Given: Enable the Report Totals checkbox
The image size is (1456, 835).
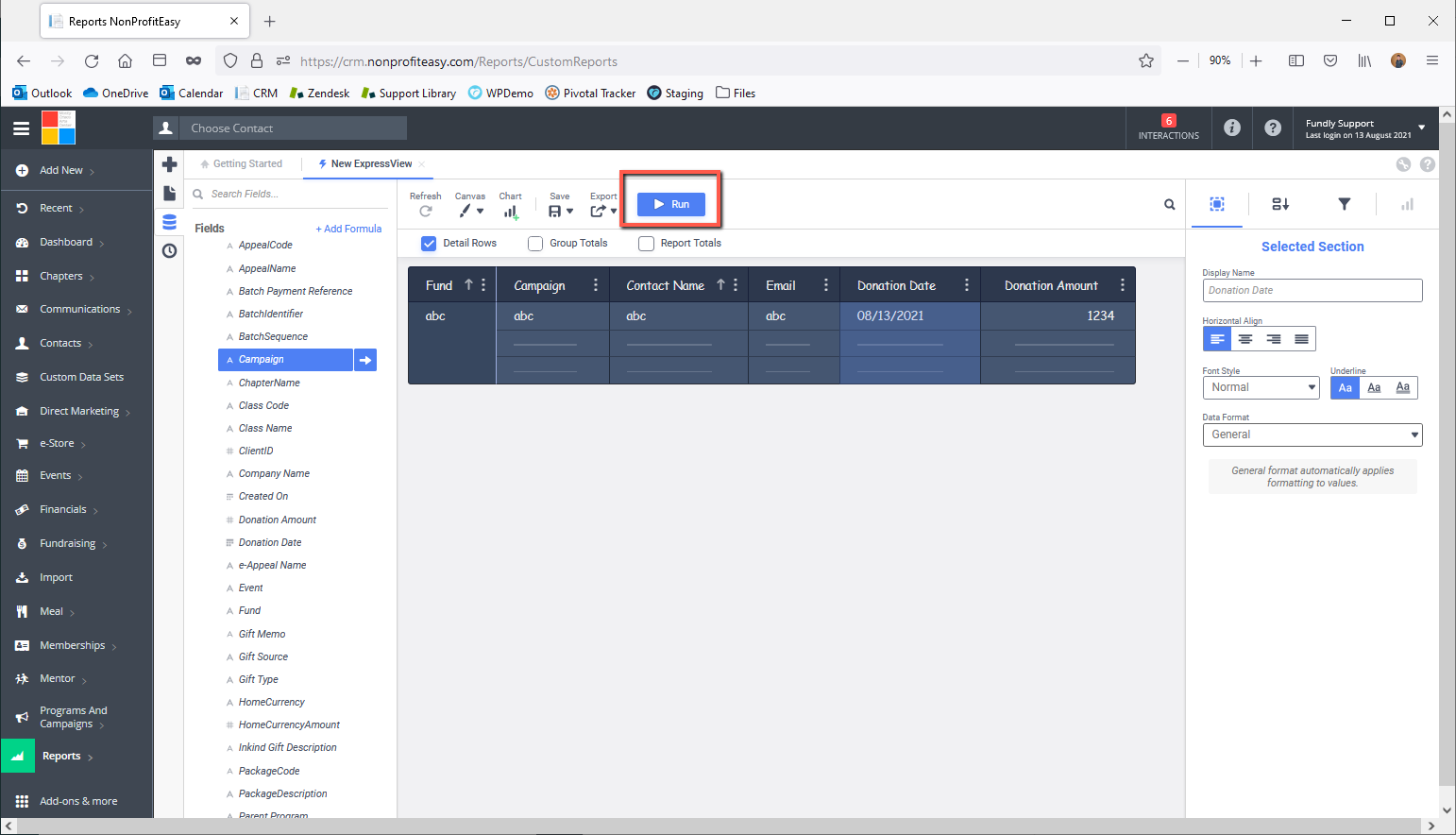Looking at the screenshot, I should pos(646,243).
